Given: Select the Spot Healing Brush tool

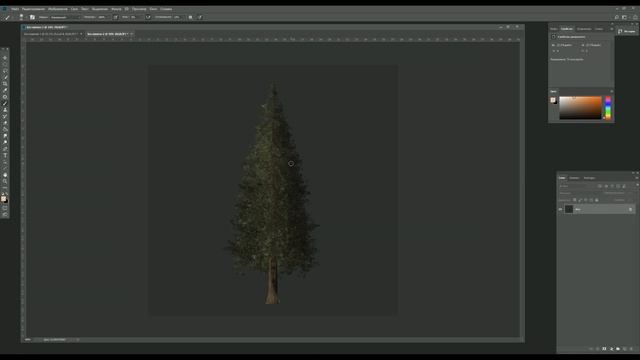Looking at the screenshot, I should tap(5, 96).
